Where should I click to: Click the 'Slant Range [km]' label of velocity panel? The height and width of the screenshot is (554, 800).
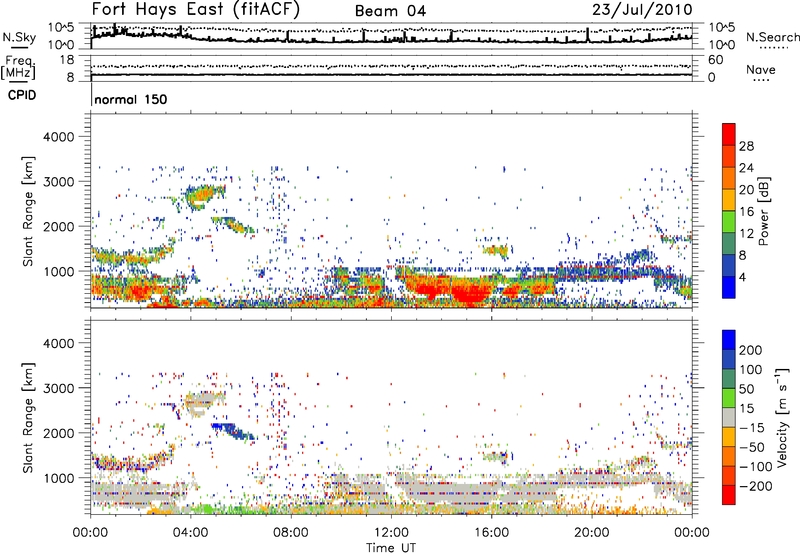pyautogui.click(x=28, y=418)
